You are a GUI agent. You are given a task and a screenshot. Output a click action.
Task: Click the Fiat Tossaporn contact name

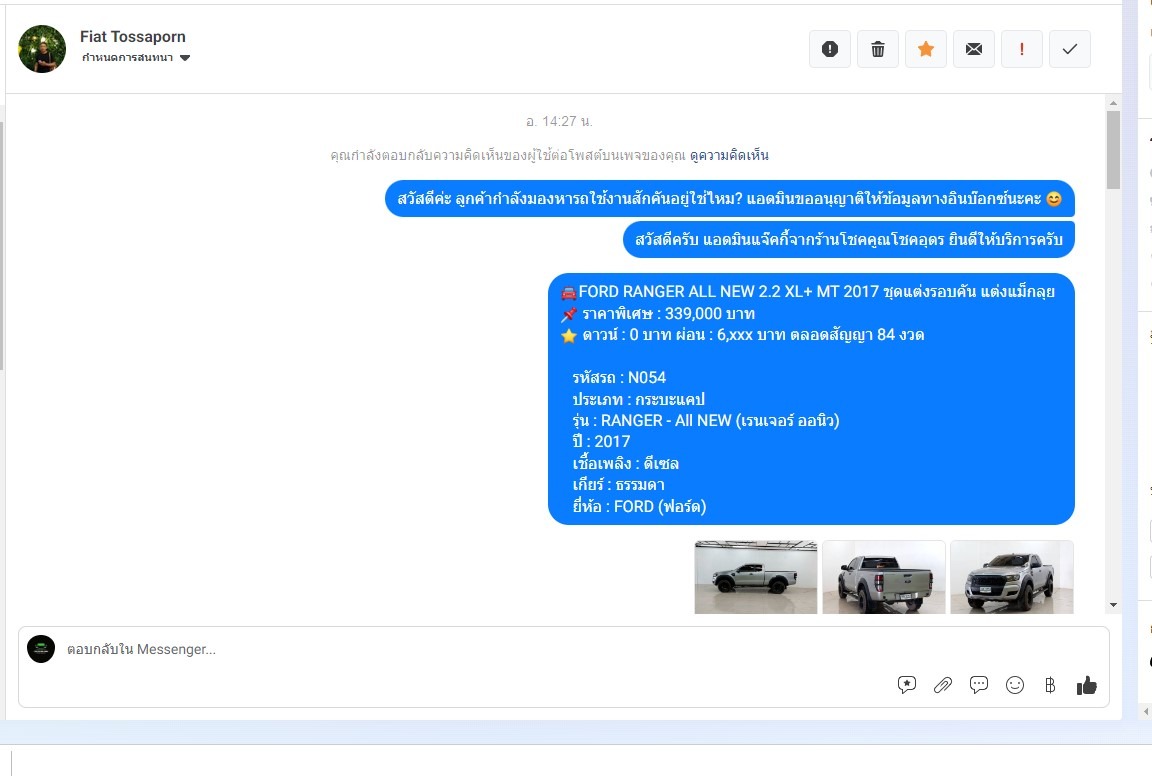tap(133, 36)
